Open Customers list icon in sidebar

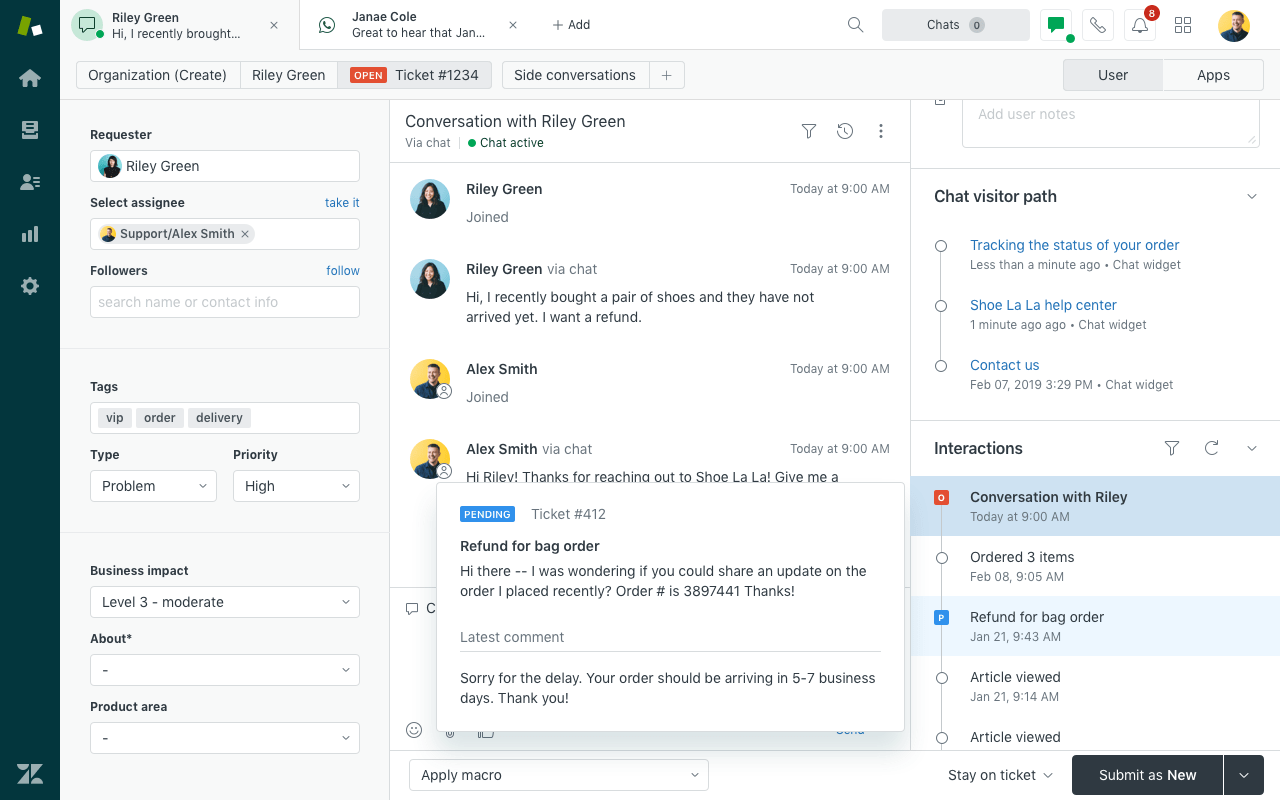click(30, 182)
